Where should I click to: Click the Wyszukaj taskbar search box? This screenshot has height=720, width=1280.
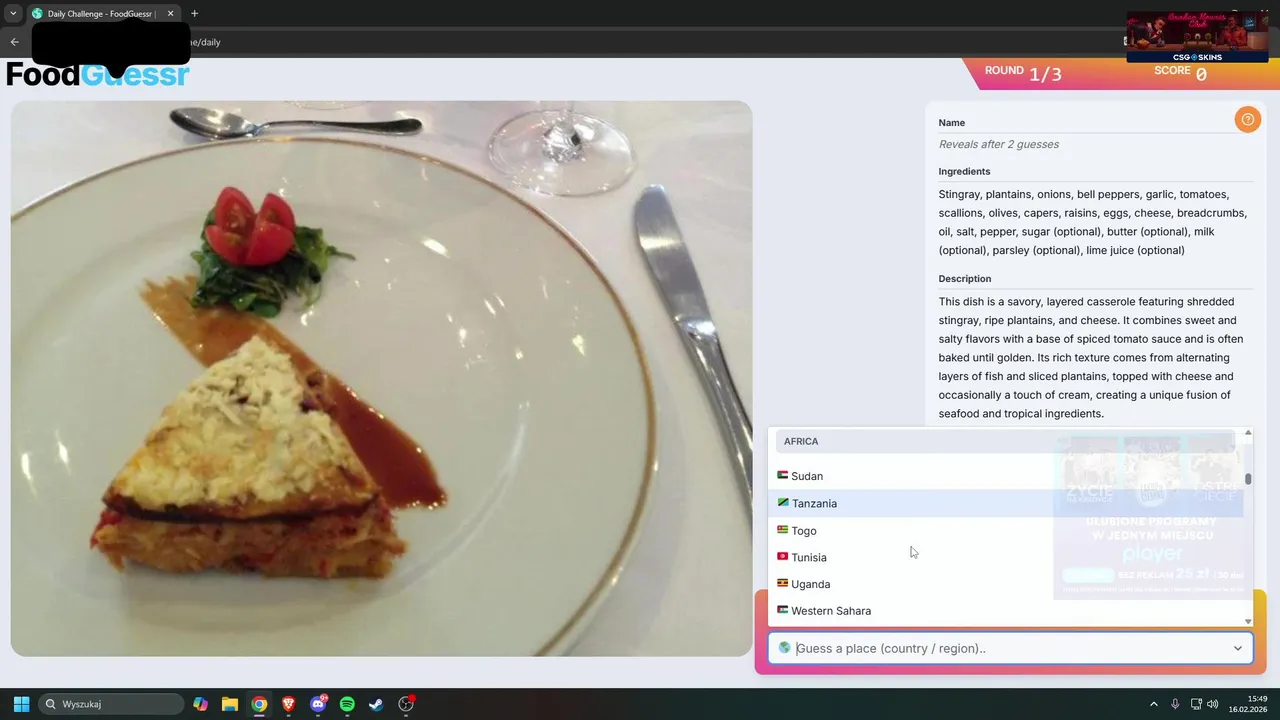111,704
